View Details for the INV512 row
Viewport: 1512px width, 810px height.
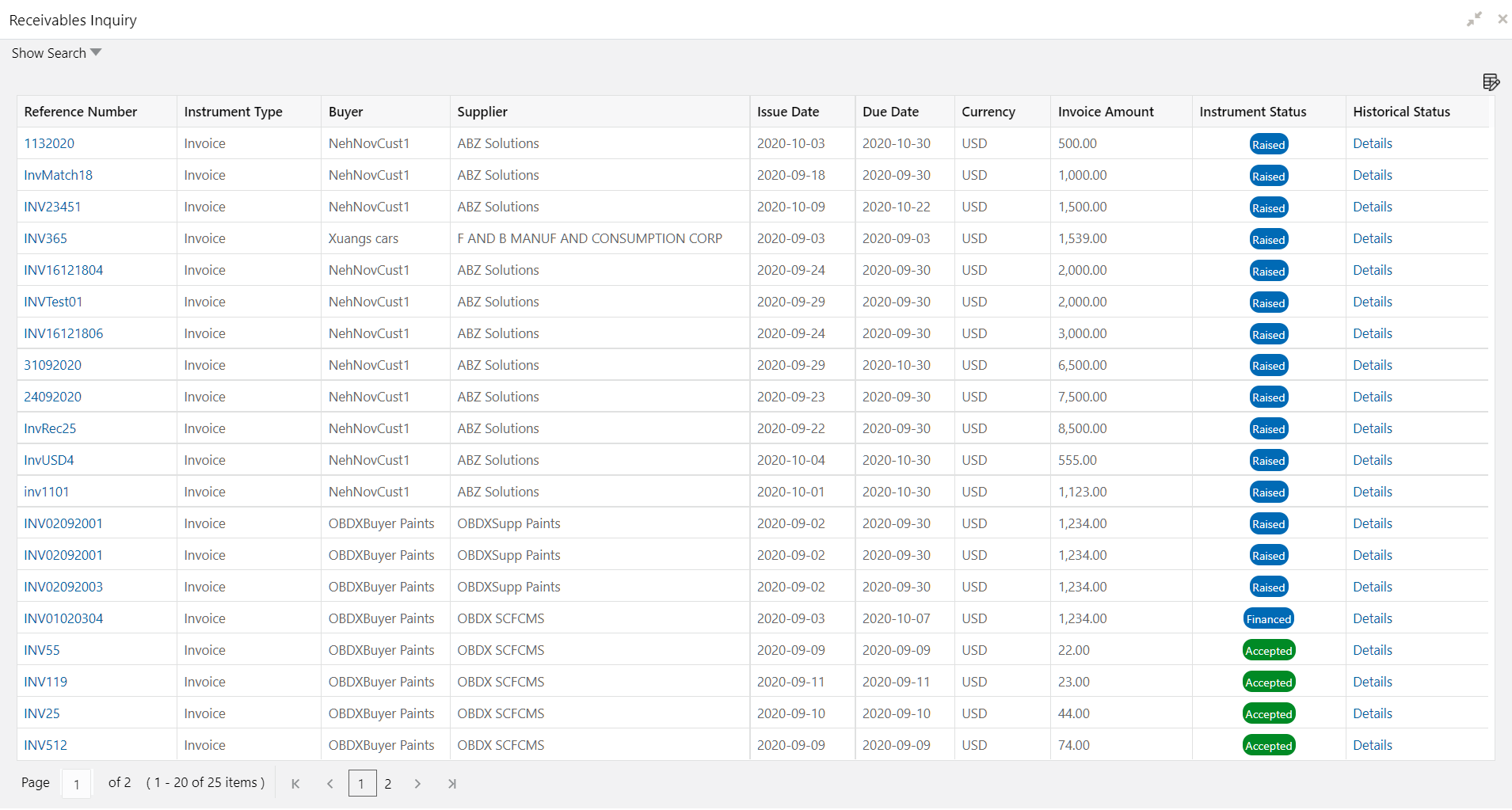[1372, 745]
